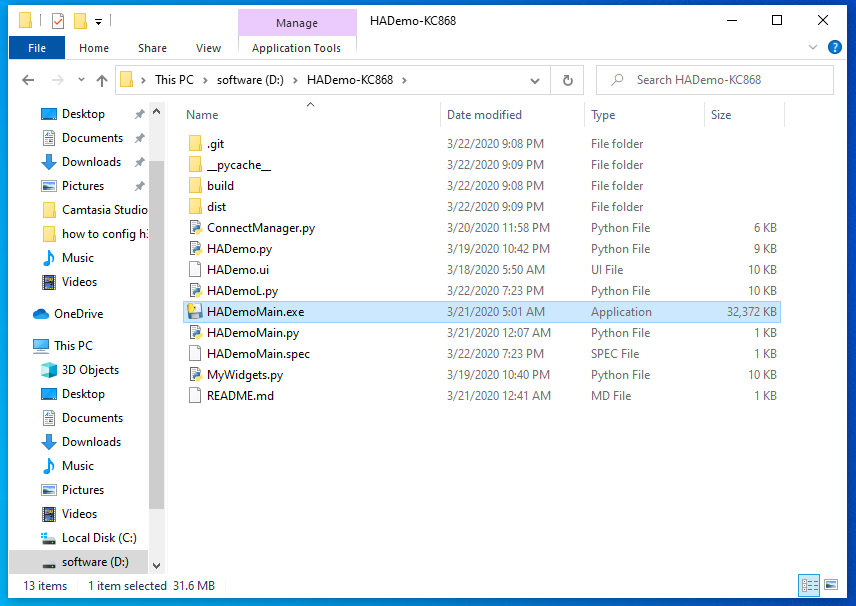Open the File menu tab
The height and width of the screenshot is (606, 856).
(37, 48)
